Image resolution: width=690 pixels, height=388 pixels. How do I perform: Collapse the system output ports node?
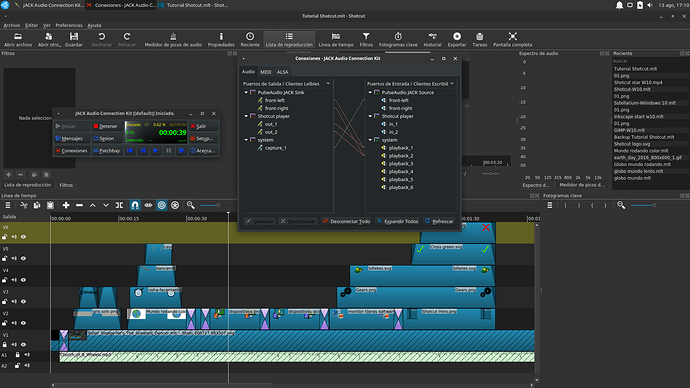[246, 140]
